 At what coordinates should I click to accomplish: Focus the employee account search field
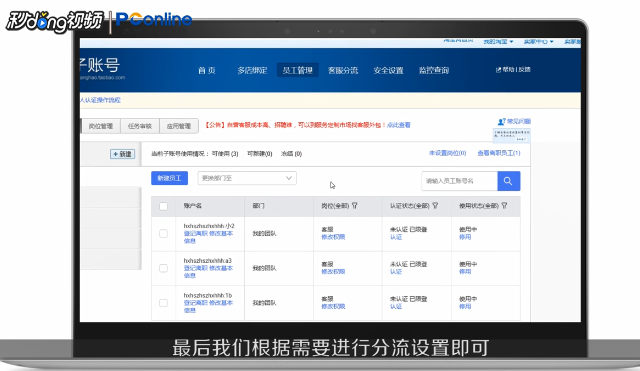click(459, 181)
